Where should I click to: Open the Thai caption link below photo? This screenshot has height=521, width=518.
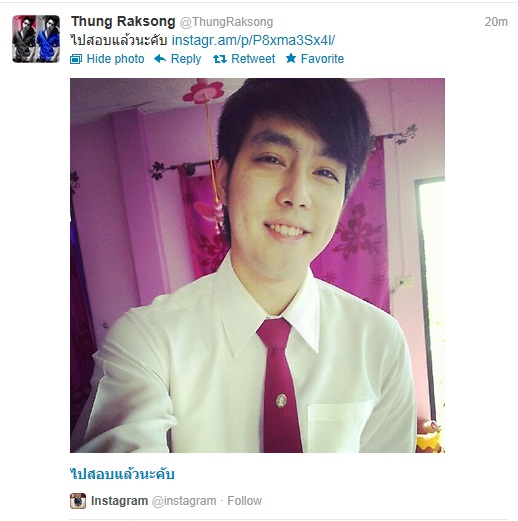pos(122,474)
